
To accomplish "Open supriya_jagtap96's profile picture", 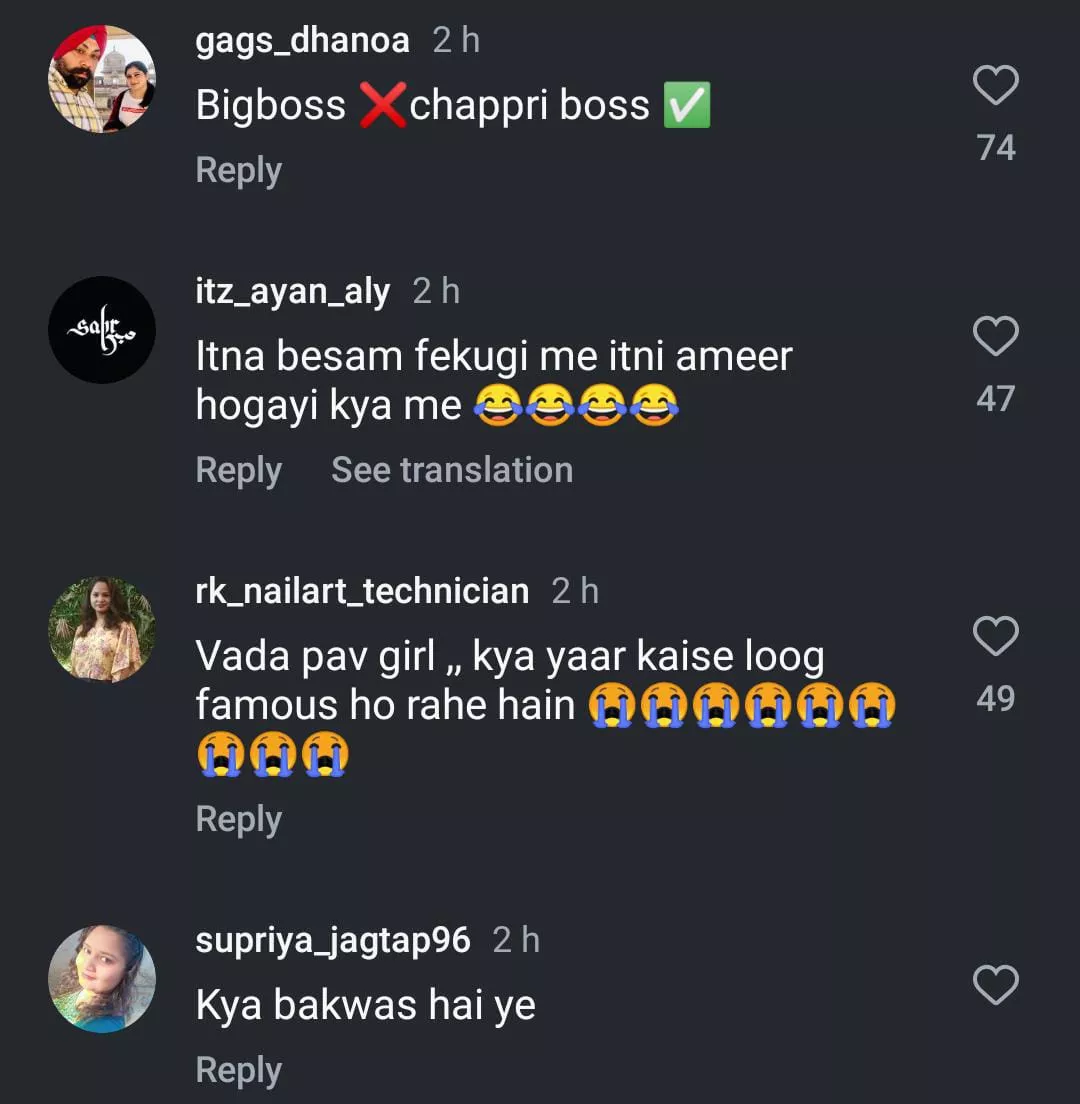I will pos(102,978).
